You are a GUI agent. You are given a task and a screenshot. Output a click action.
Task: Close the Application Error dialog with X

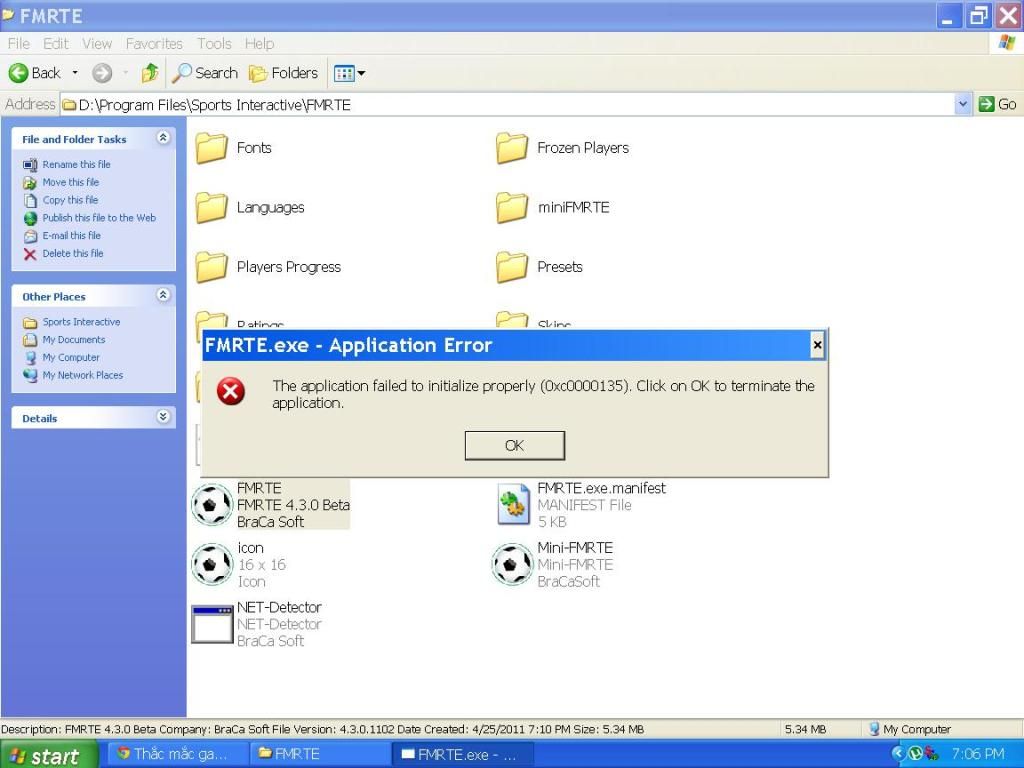pyautogui.click(x=817, y=345)
